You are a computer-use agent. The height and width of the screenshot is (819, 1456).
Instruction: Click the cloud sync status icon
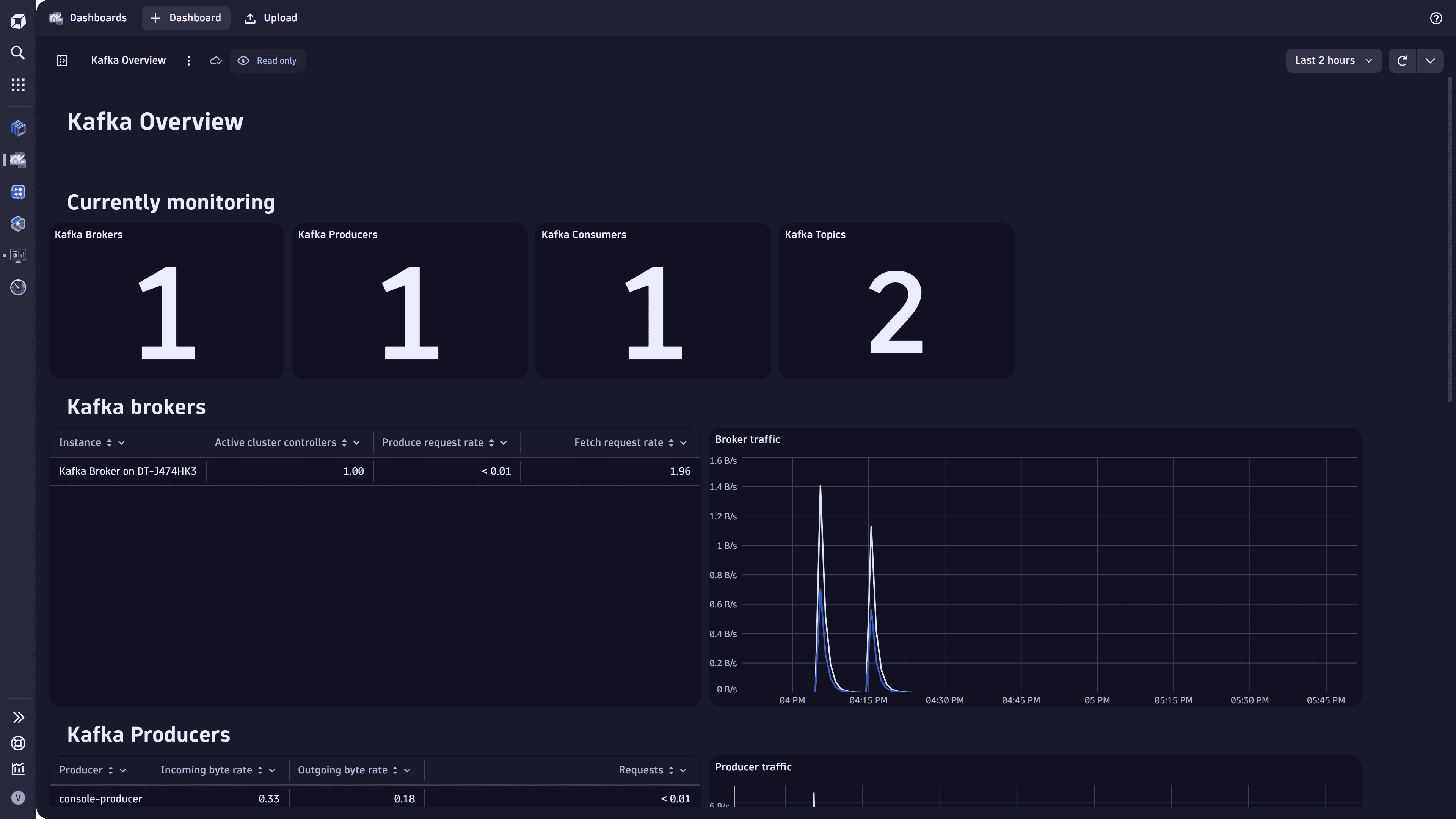(215, 61)
